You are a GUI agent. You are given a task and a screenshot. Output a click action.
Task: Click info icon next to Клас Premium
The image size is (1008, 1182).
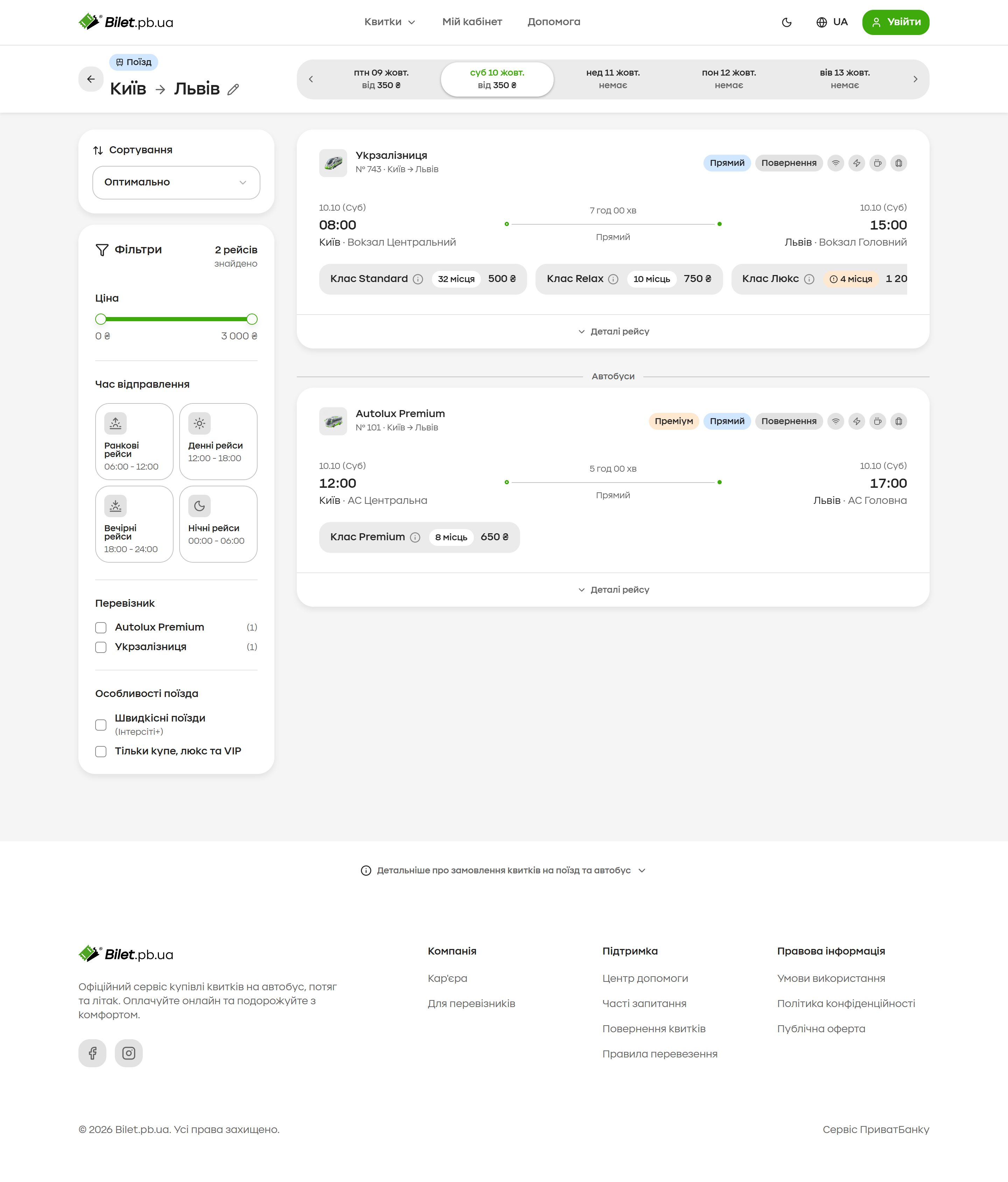[x=415, y=537]
